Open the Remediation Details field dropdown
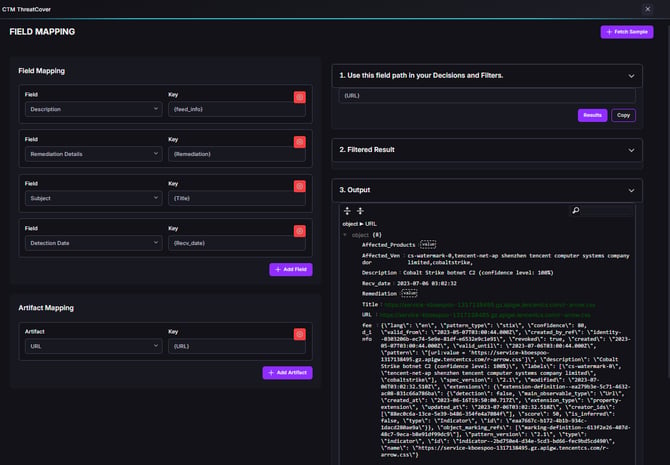Image resolution: width=670 pixels, height=465 pixels. tap(94, 154)
